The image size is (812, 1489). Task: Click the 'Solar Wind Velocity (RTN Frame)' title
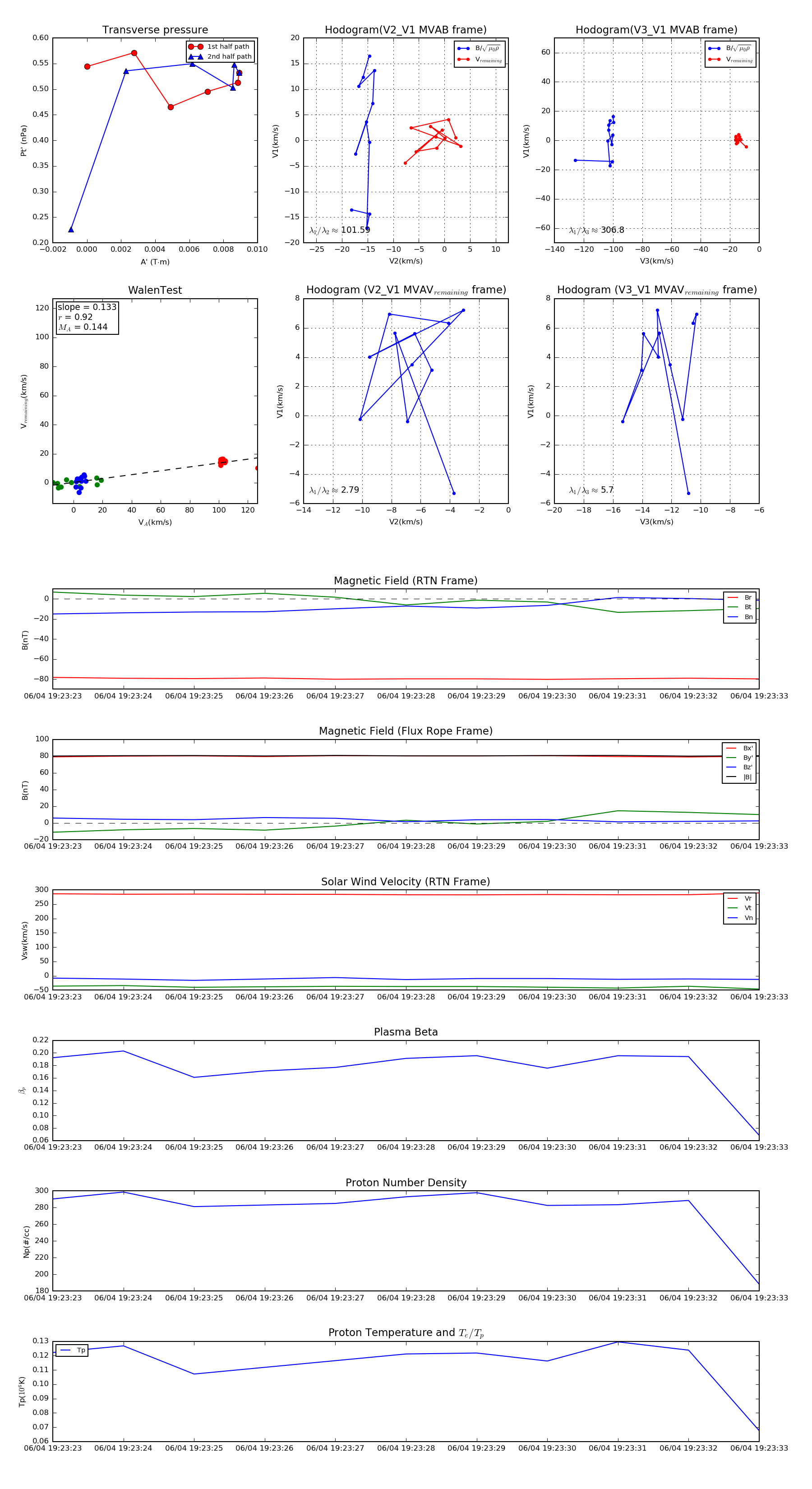pos(406,882)
